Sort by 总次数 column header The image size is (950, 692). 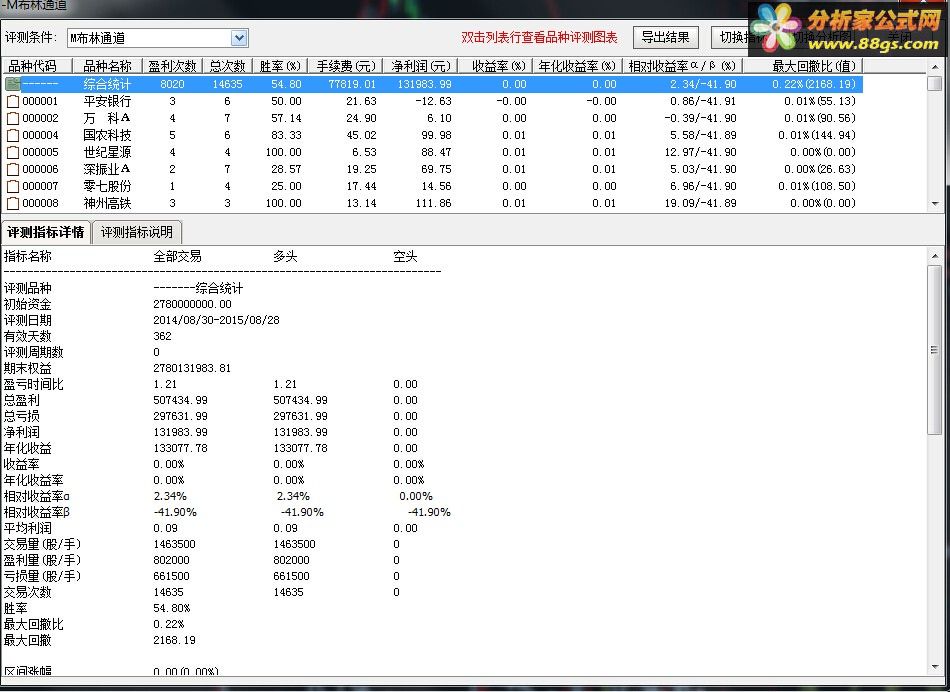(x=227, y=66)
